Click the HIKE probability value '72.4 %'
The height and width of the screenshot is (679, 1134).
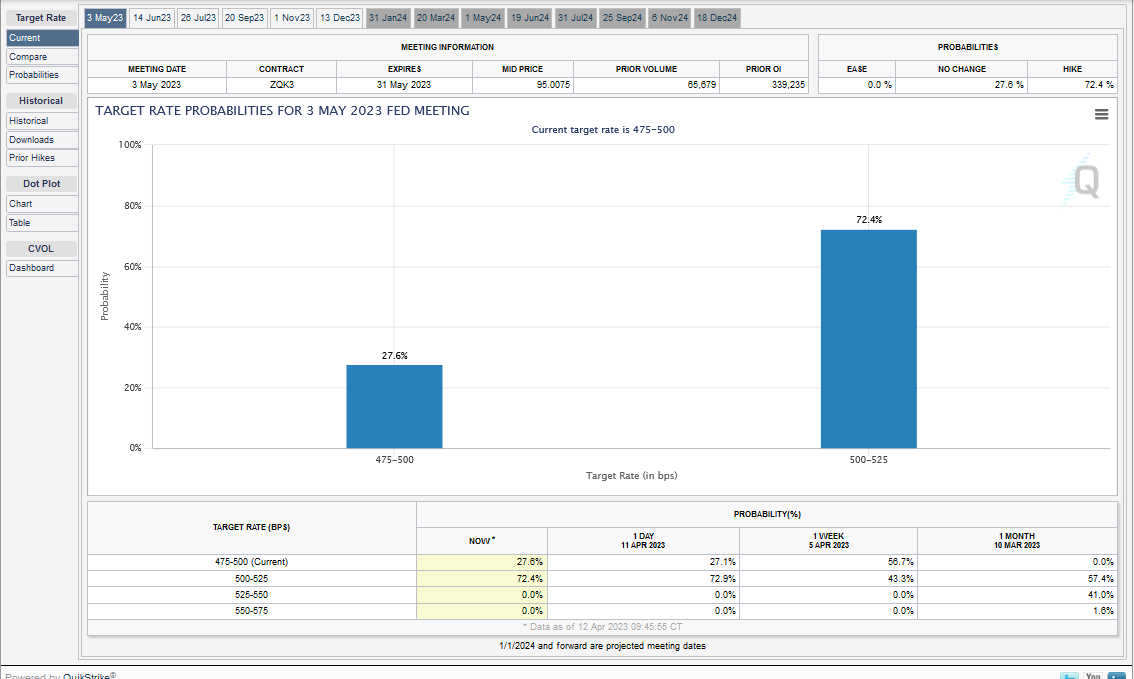tap(1099, 85)
